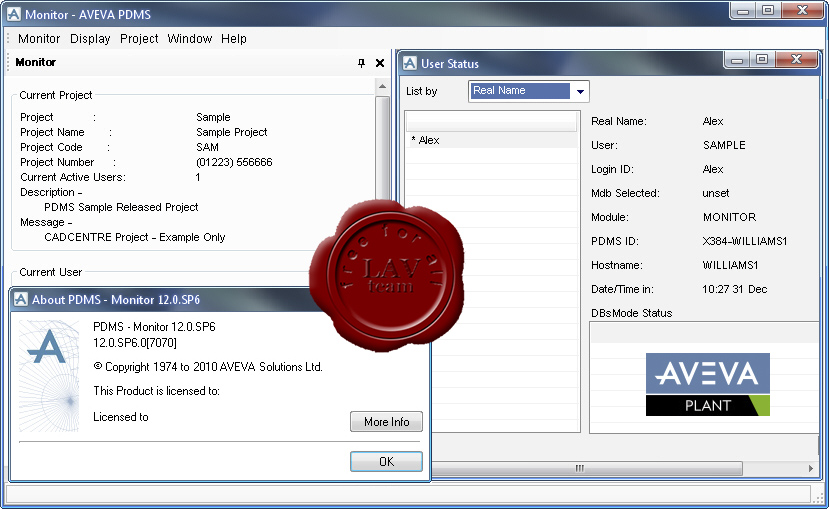The height and width of the screenshot is (509, 829).
Task: Click the PDMS ID value X384-WILLIAMS1
Action: click(x=744, y=241)
